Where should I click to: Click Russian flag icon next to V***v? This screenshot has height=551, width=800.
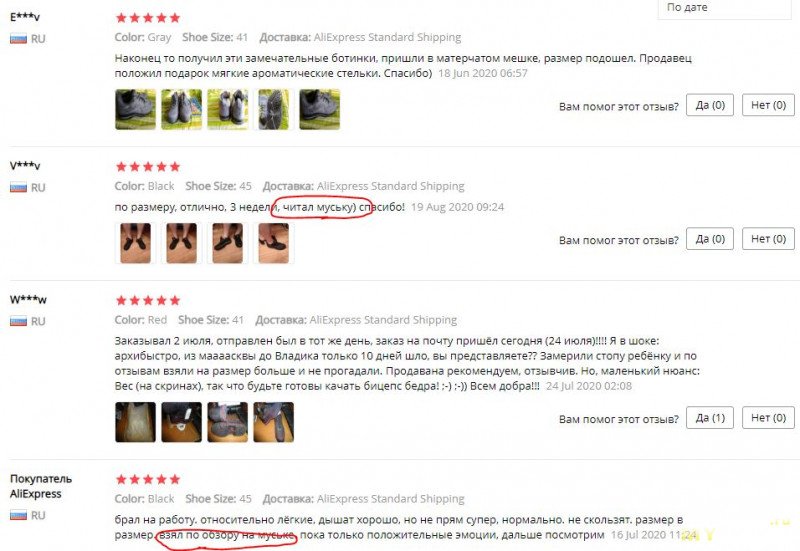coord(18,188)
